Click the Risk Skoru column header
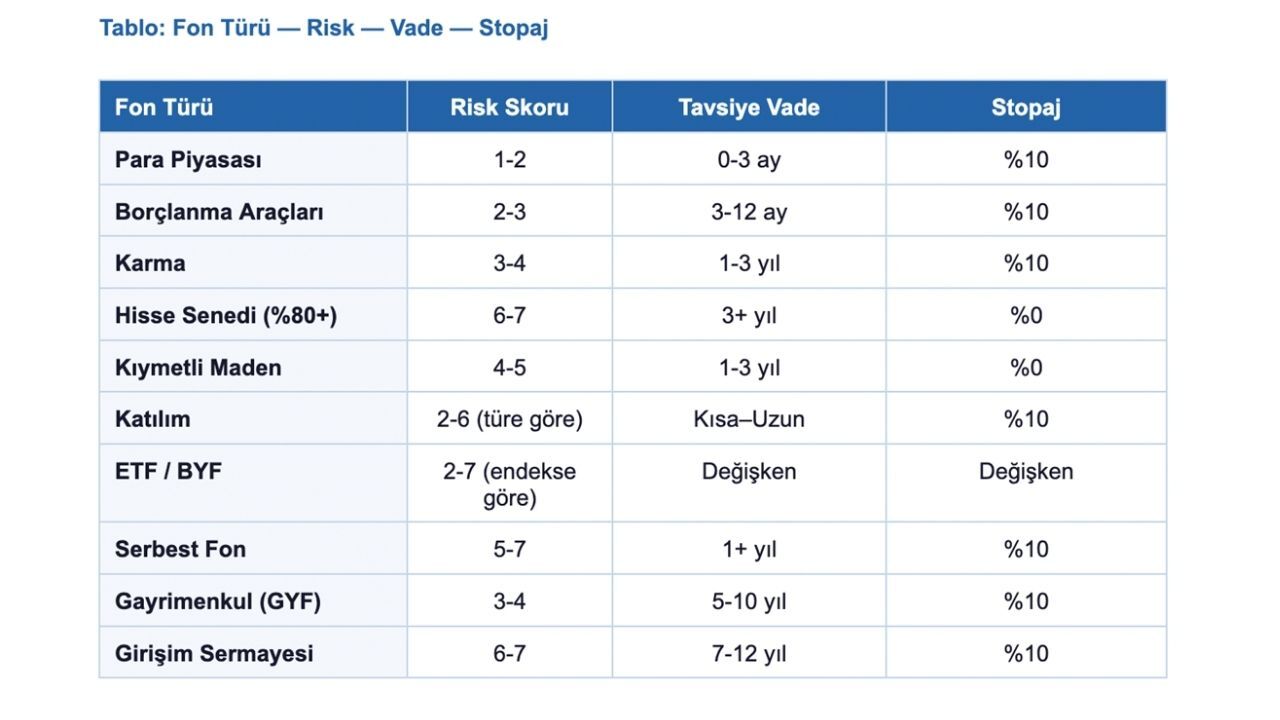 click(509, 108)
